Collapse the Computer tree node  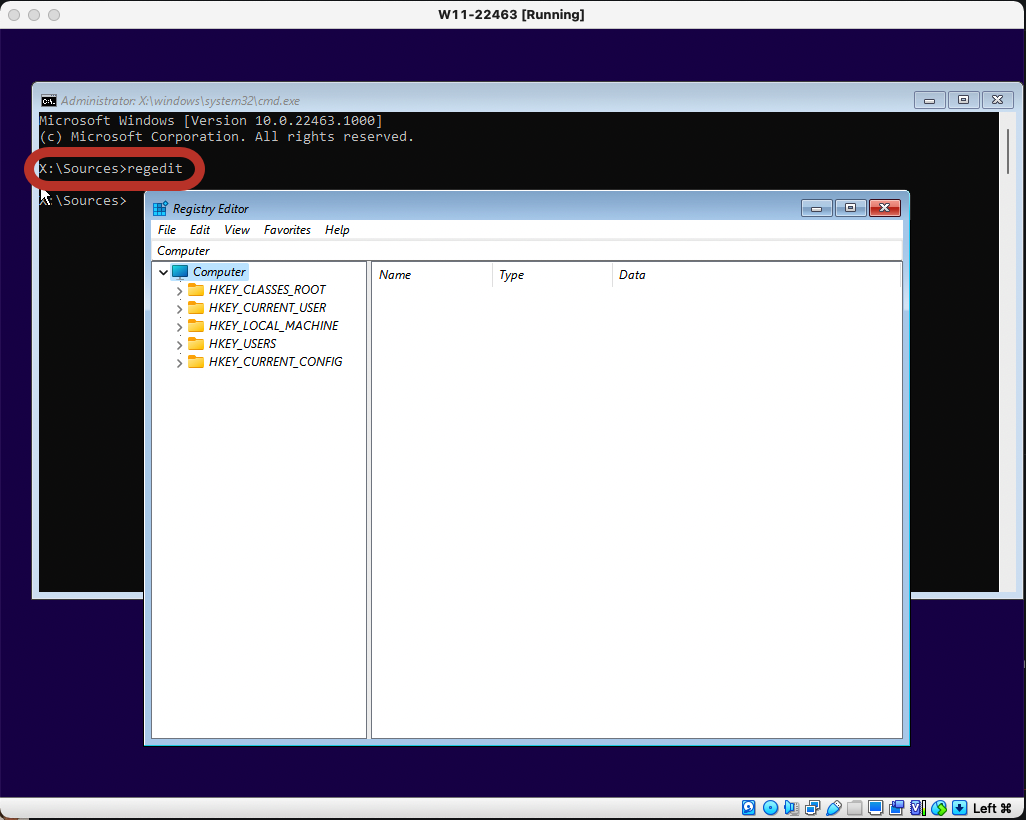click(x=164, y=272)
